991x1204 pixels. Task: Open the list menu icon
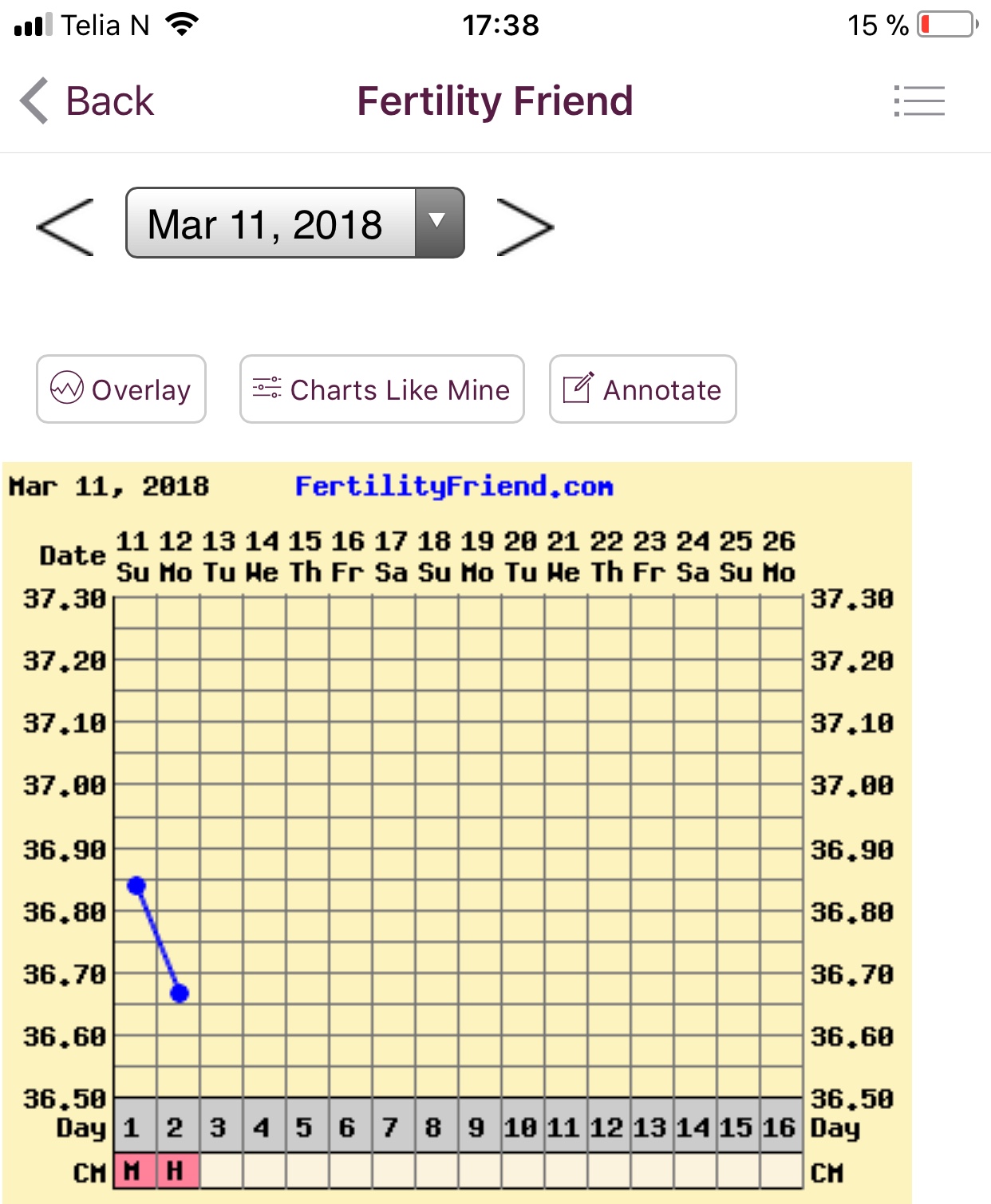[919, 101]
